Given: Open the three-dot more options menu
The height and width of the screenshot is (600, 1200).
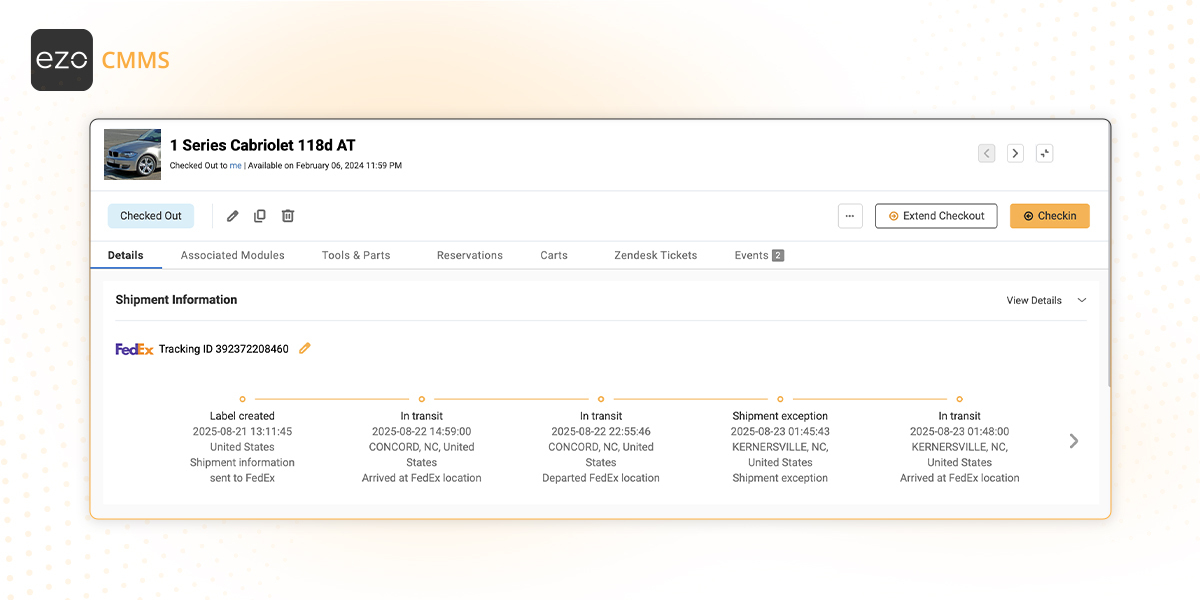Looking at the screenshot, I should 850,216.
